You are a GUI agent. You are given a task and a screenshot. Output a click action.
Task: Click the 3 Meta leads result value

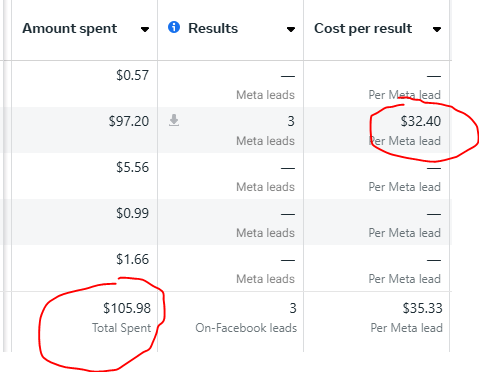point(291,121)
